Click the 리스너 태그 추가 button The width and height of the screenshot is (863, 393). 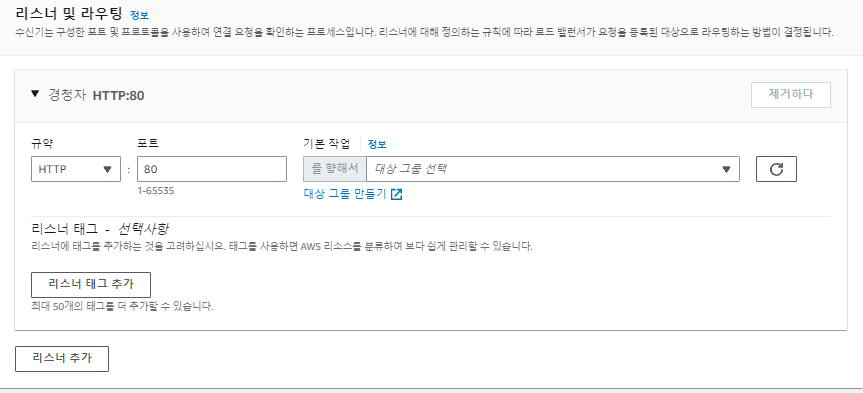click(x=91, y=285)
